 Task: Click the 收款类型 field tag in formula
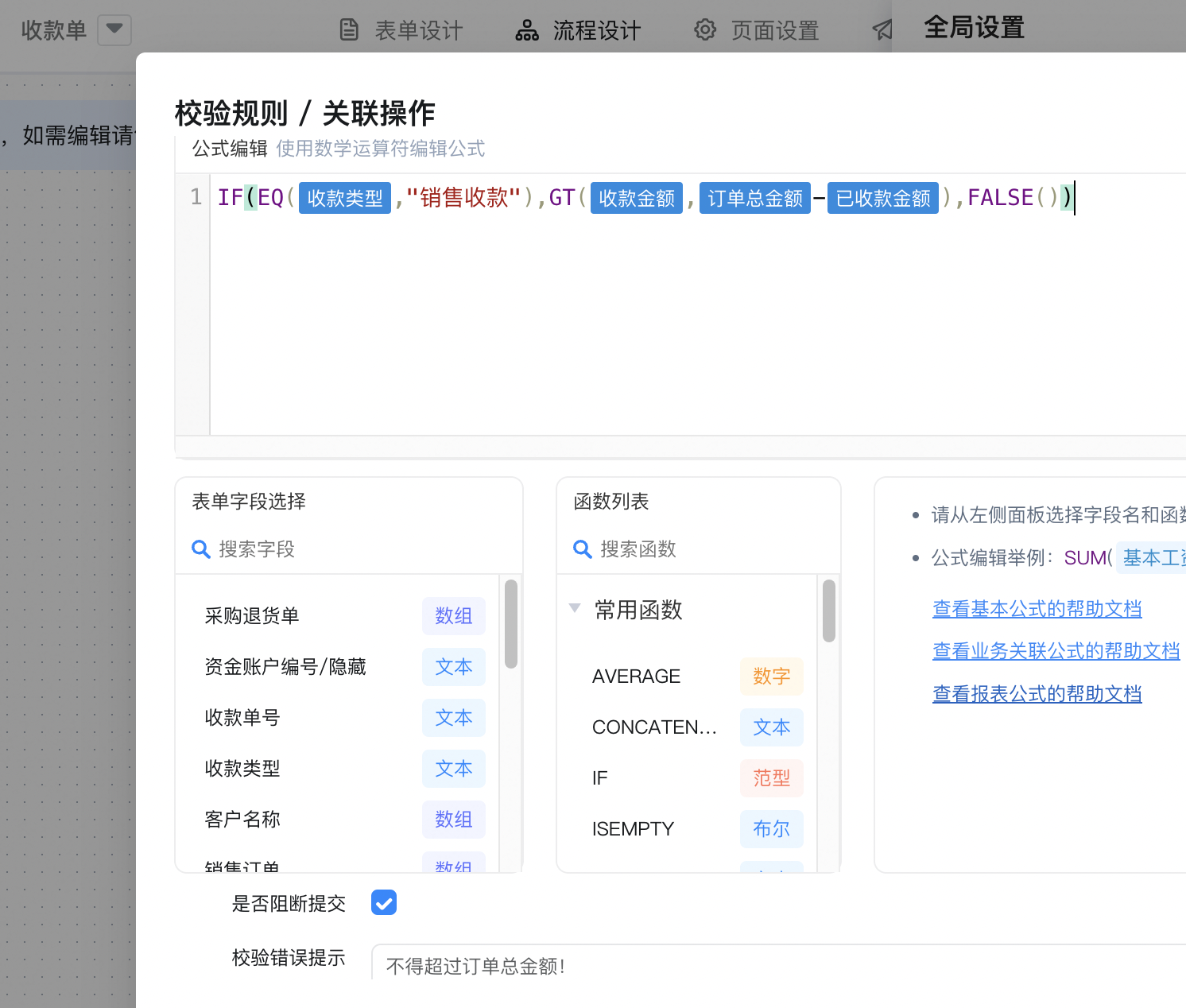click(x=345, y=198)
